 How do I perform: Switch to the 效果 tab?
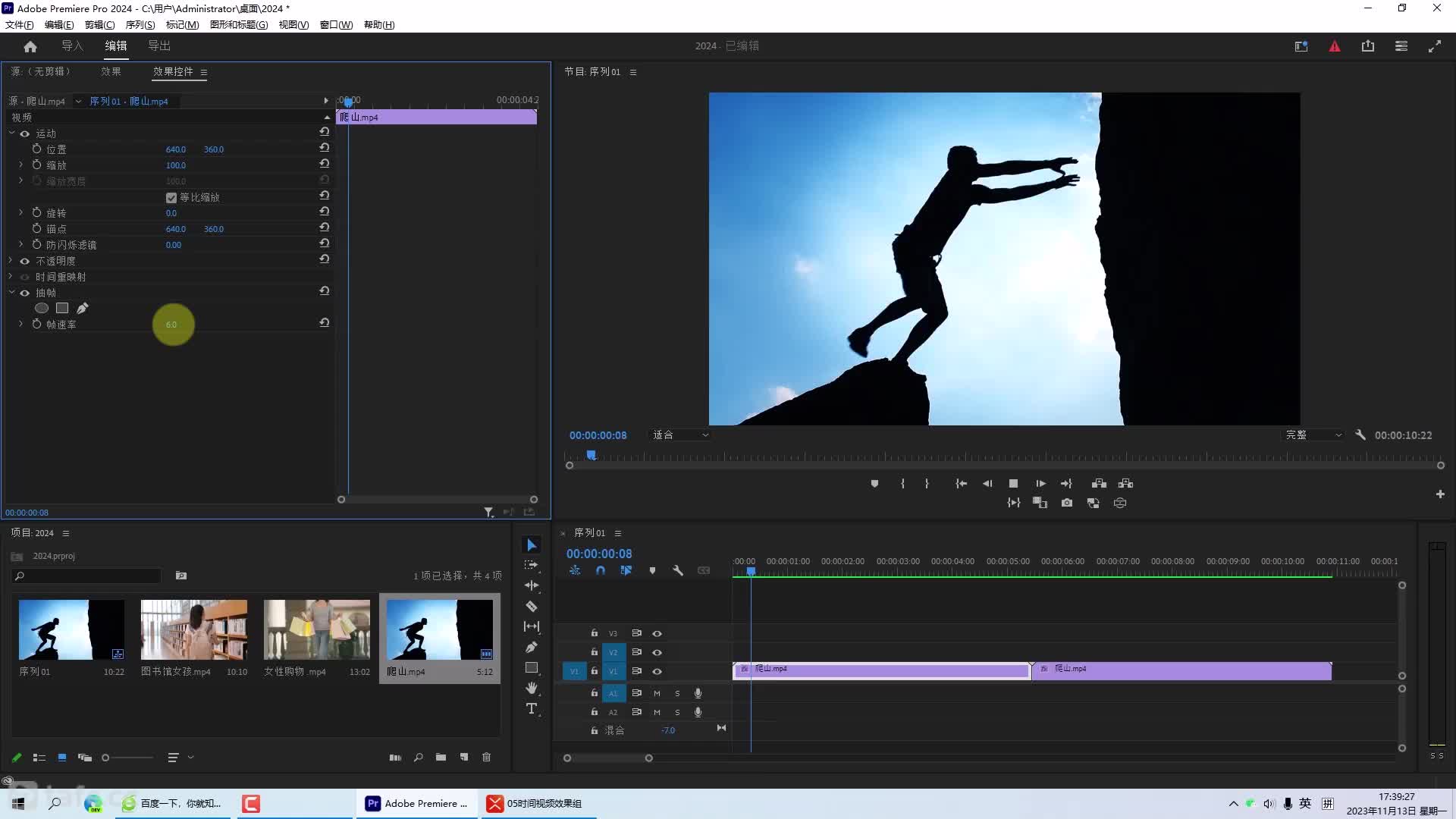coord(111,71)
